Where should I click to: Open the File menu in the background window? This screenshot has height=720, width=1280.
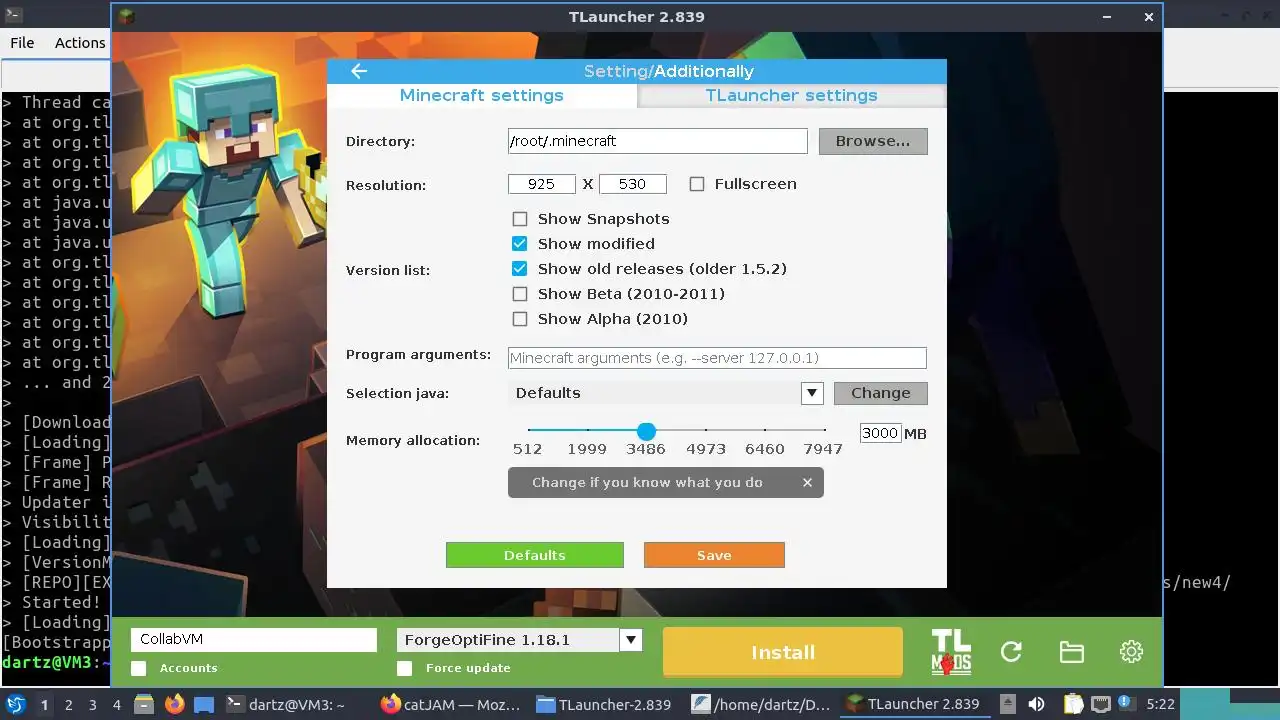pyautogui.click(x=22, y=43)
